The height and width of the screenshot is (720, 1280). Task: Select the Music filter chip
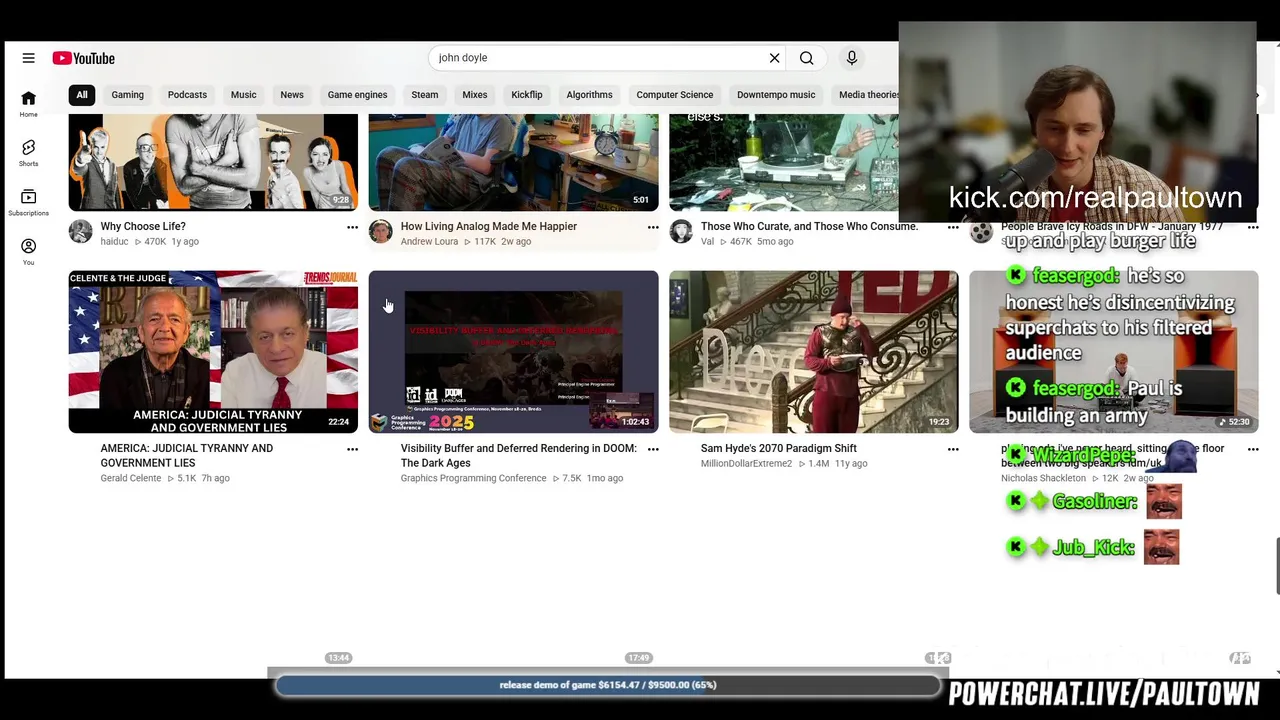[x=243, y=95]
